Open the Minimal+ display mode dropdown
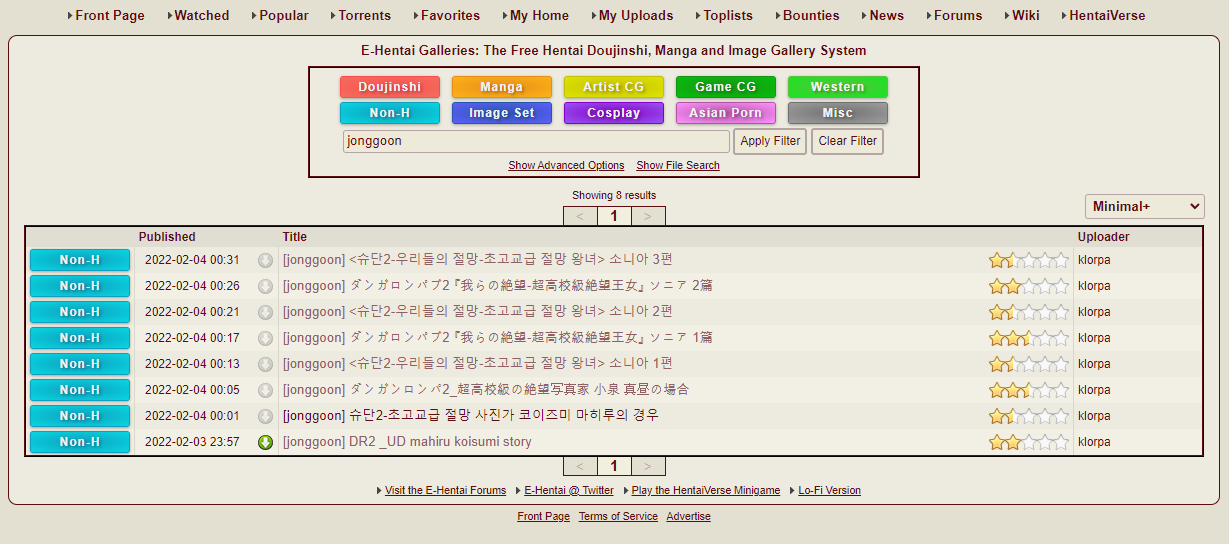Screen dimensions: 1229x544 click(1145, 206)
